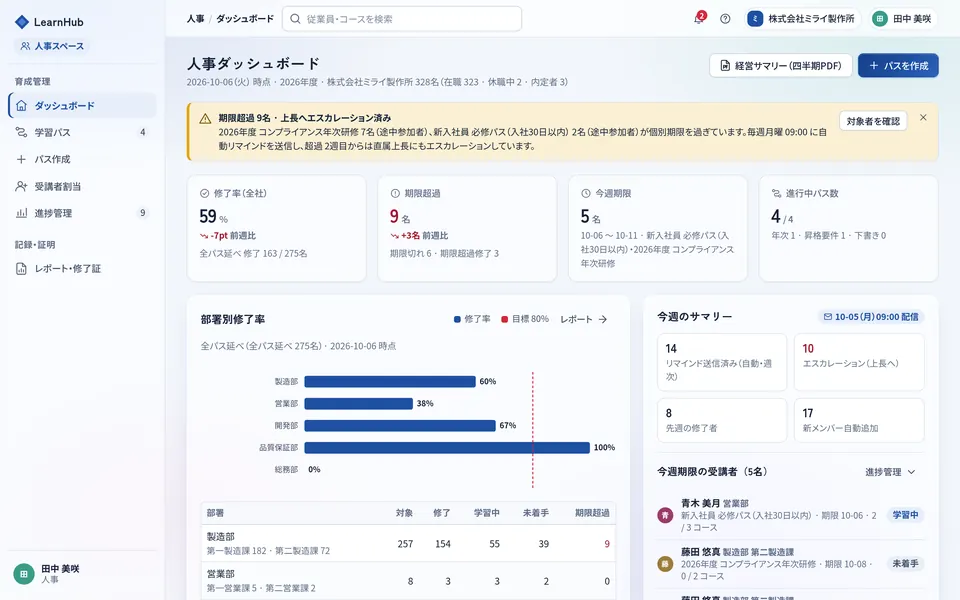Open 進捗管理 in the sidebar

click(x=82, y=213)
